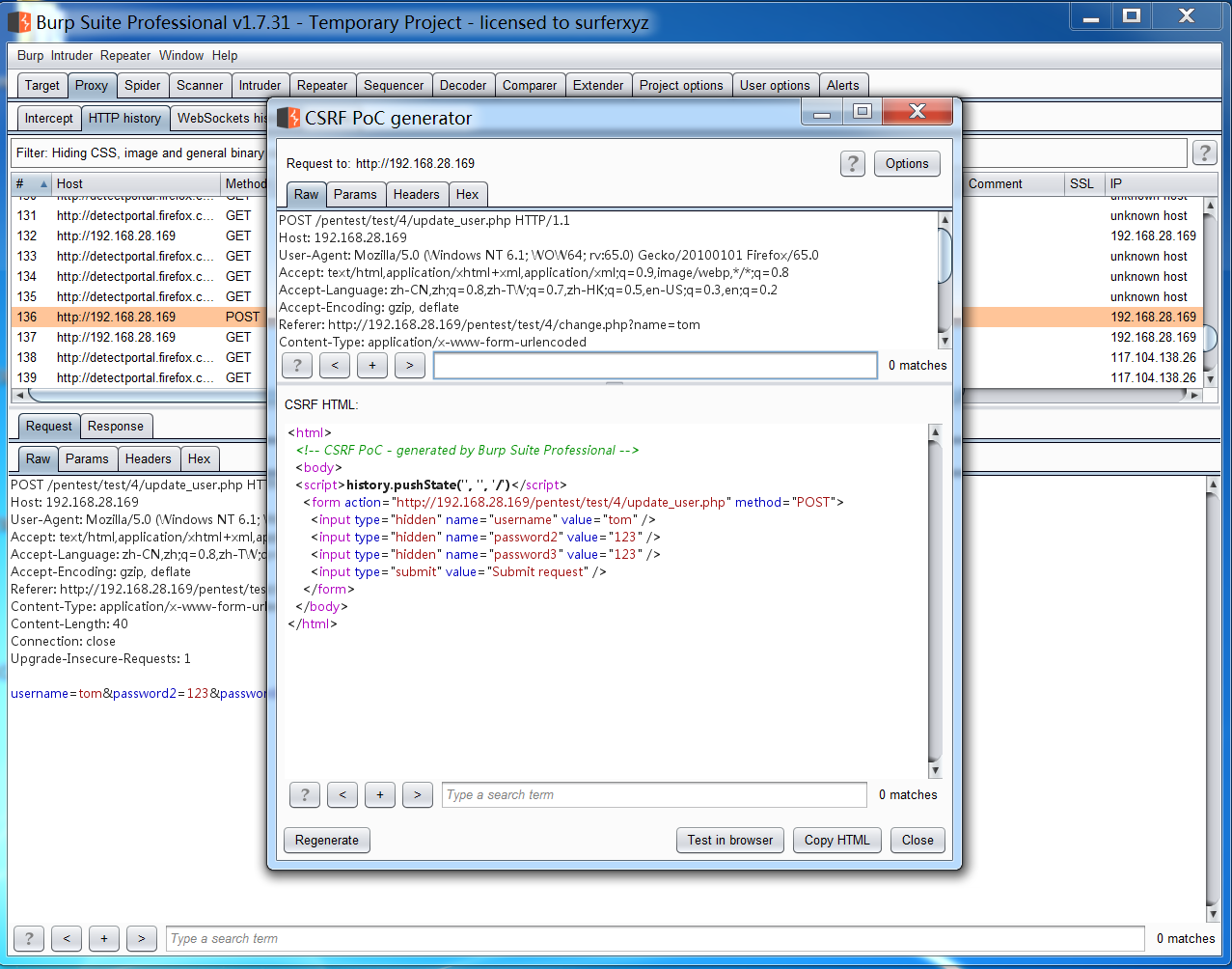This screenshot has width=1232, height=969.
Task: Click the Regenerate button
Action: click(327, 840)
